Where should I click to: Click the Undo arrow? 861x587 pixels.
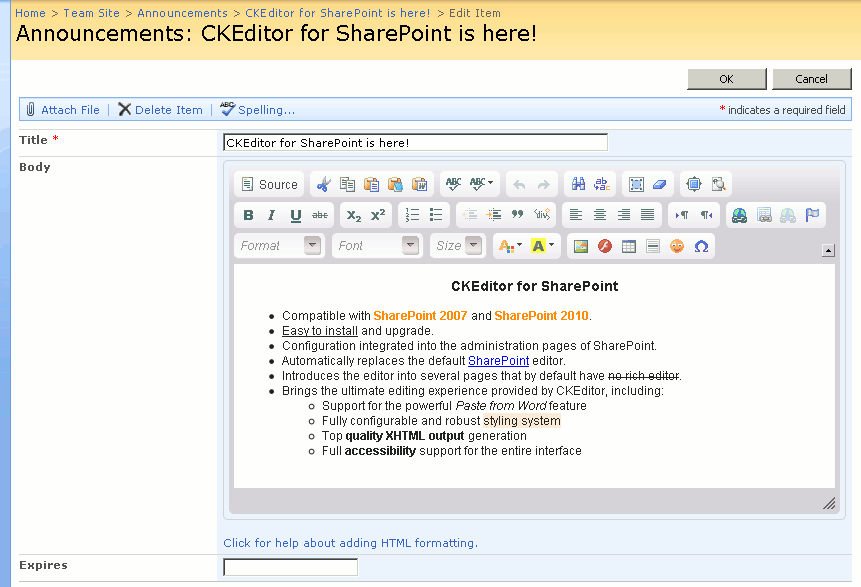click(519, 185)
